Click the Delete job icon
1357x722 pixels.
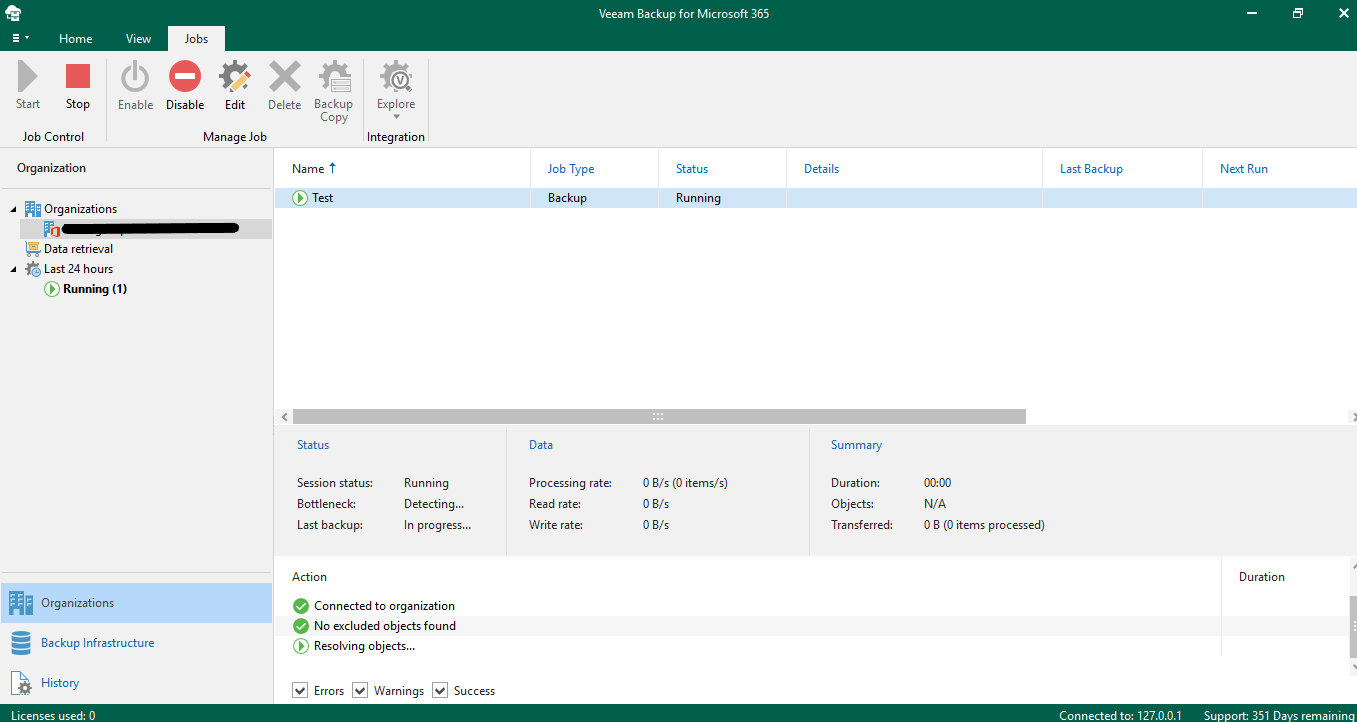(284, 77)
